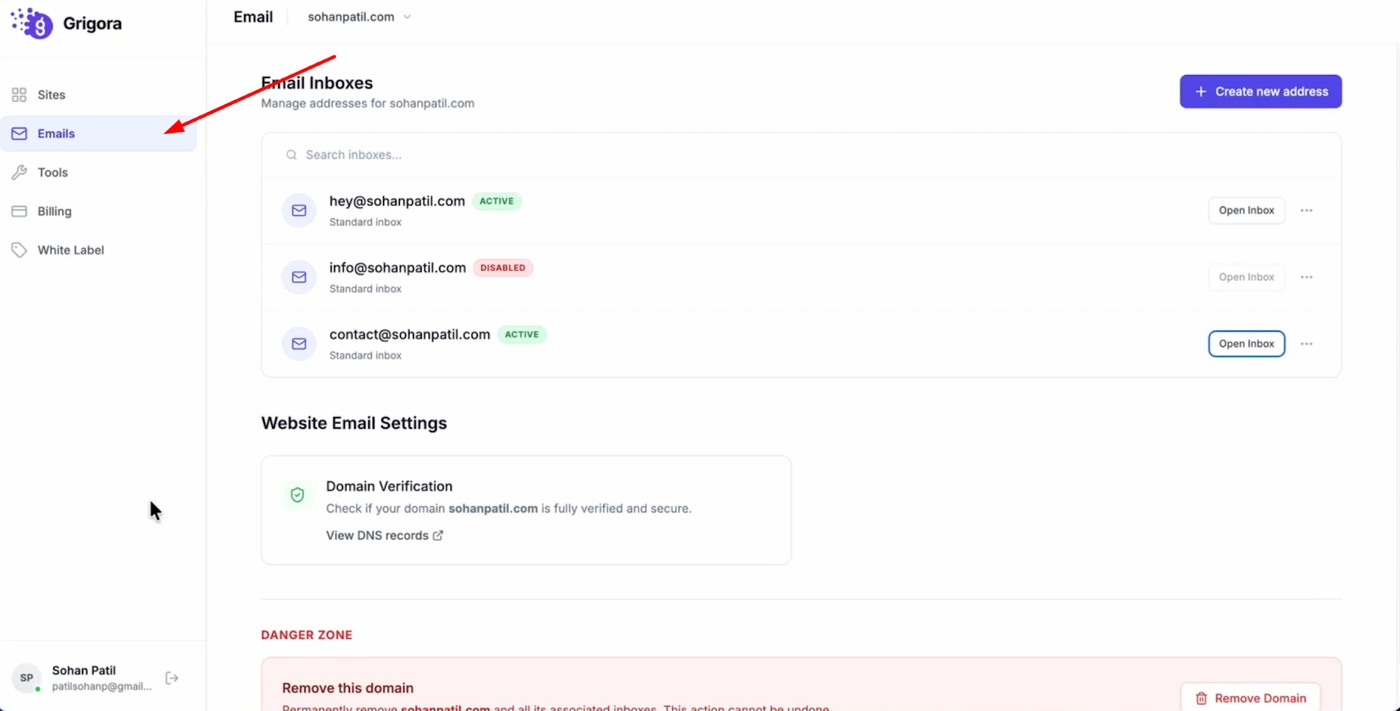Open the Tools sidebar item
The height and width of the screenshot is (711, 1400).
pyautogui.click(x=52, y=173)
